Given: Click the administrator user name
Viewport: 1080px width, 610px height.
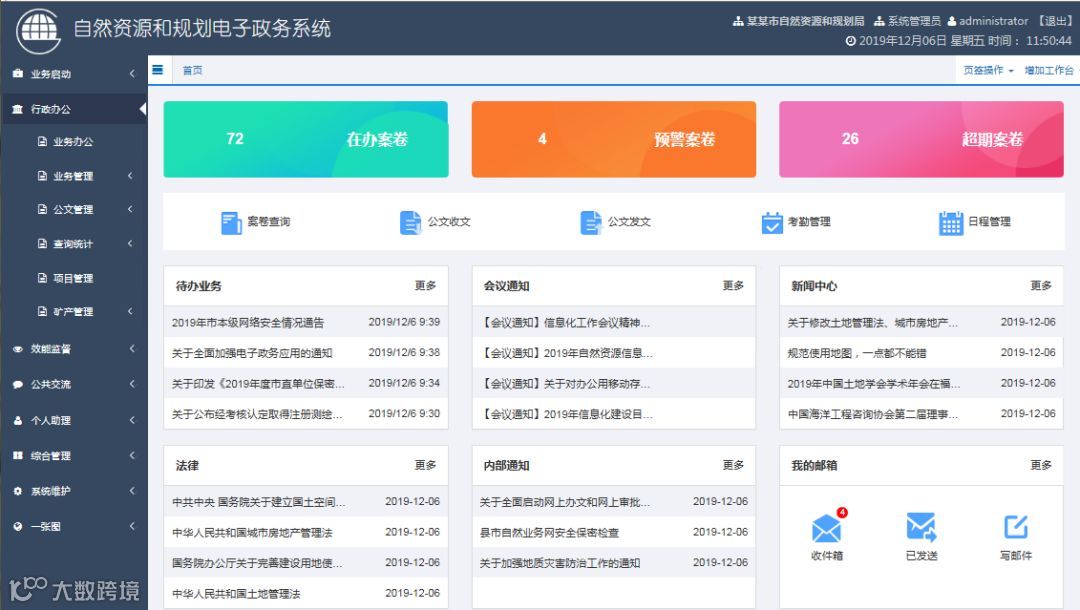Looking at the screenshot, I should tap(993, 21).
